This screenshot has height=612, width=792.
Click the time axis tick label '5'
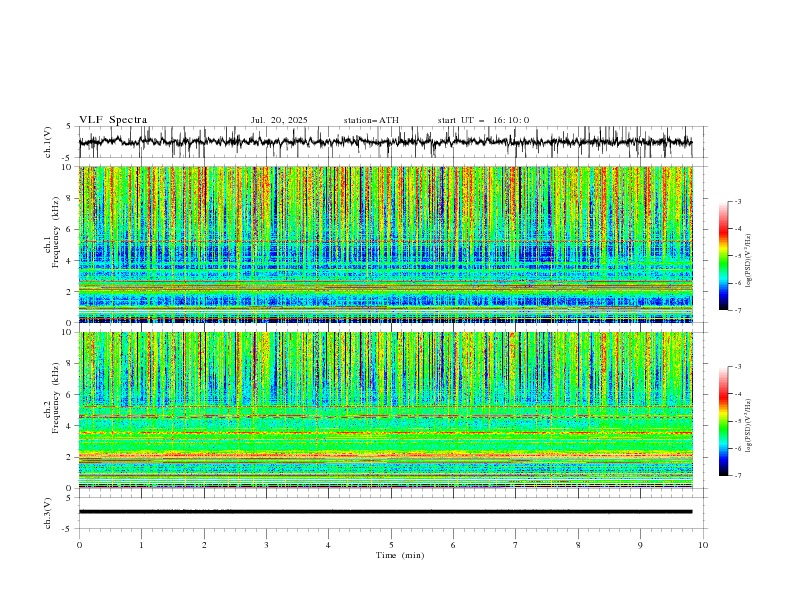(x=391, y=545)
